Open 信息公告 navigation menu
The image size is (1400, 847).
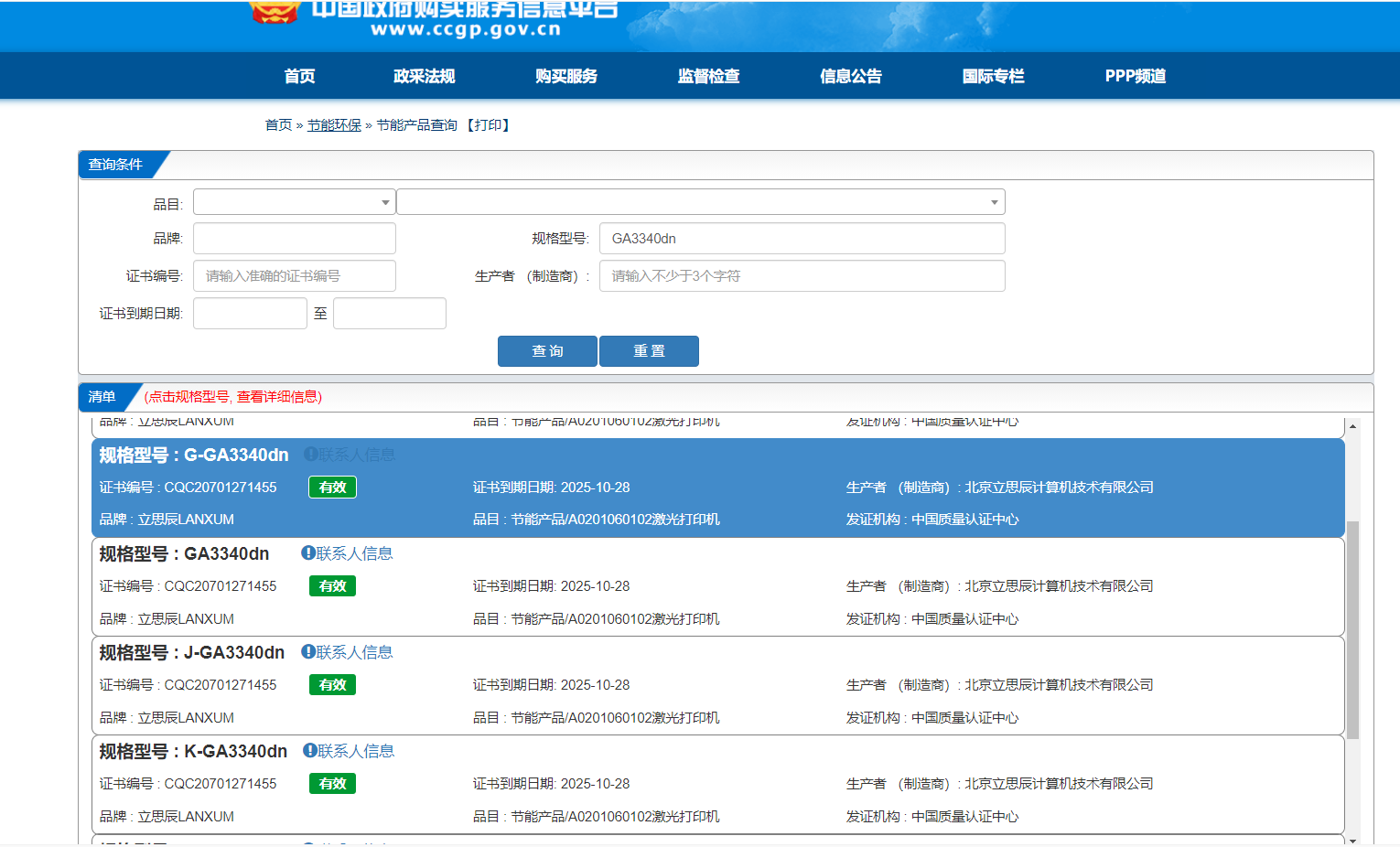coord(851,76)
